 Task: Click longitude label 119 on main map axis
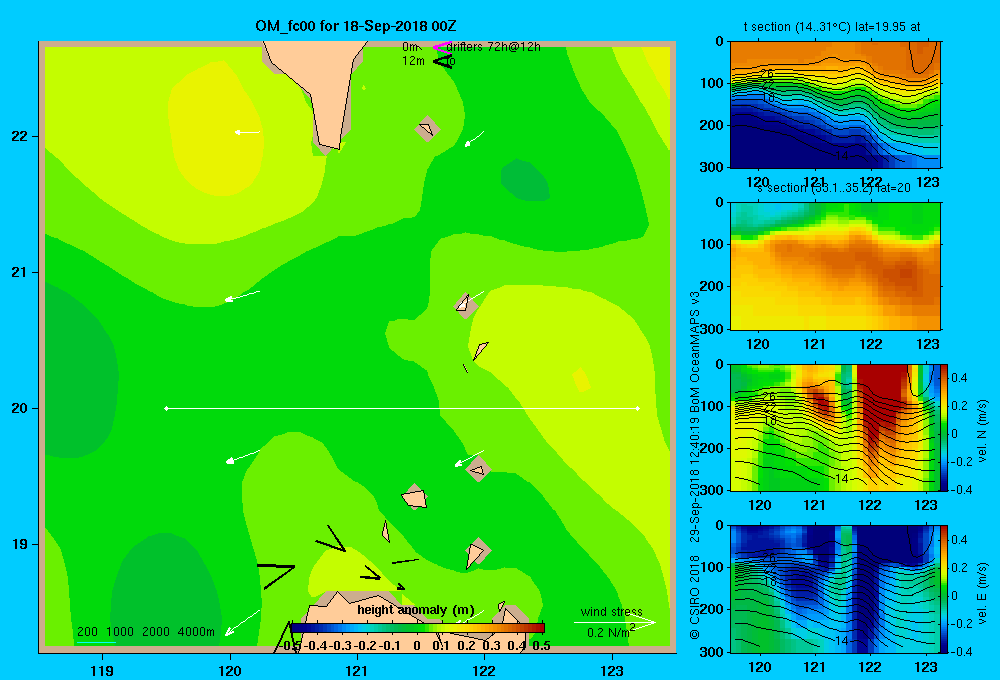[102, 670]
